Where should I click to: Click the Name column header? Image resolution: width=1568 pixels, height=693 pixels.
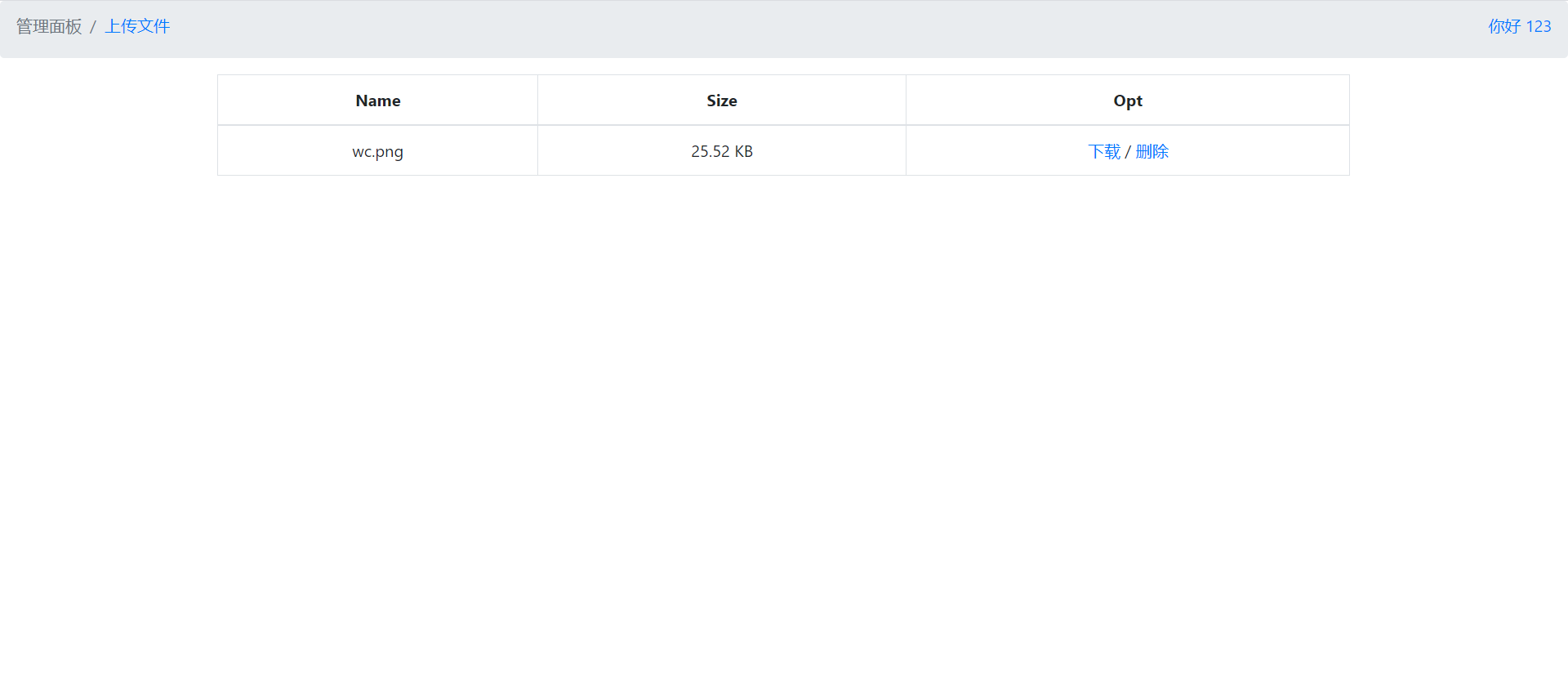[377, 101]
